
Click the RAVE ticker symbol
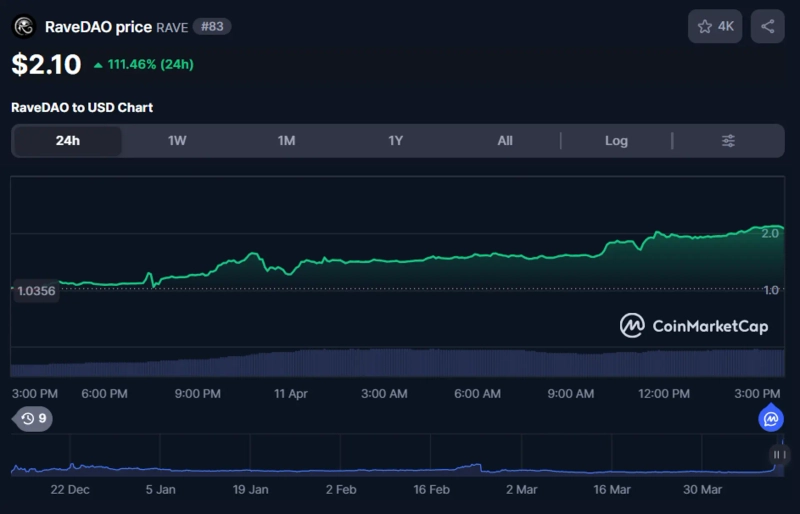click(x=172, y=28)
